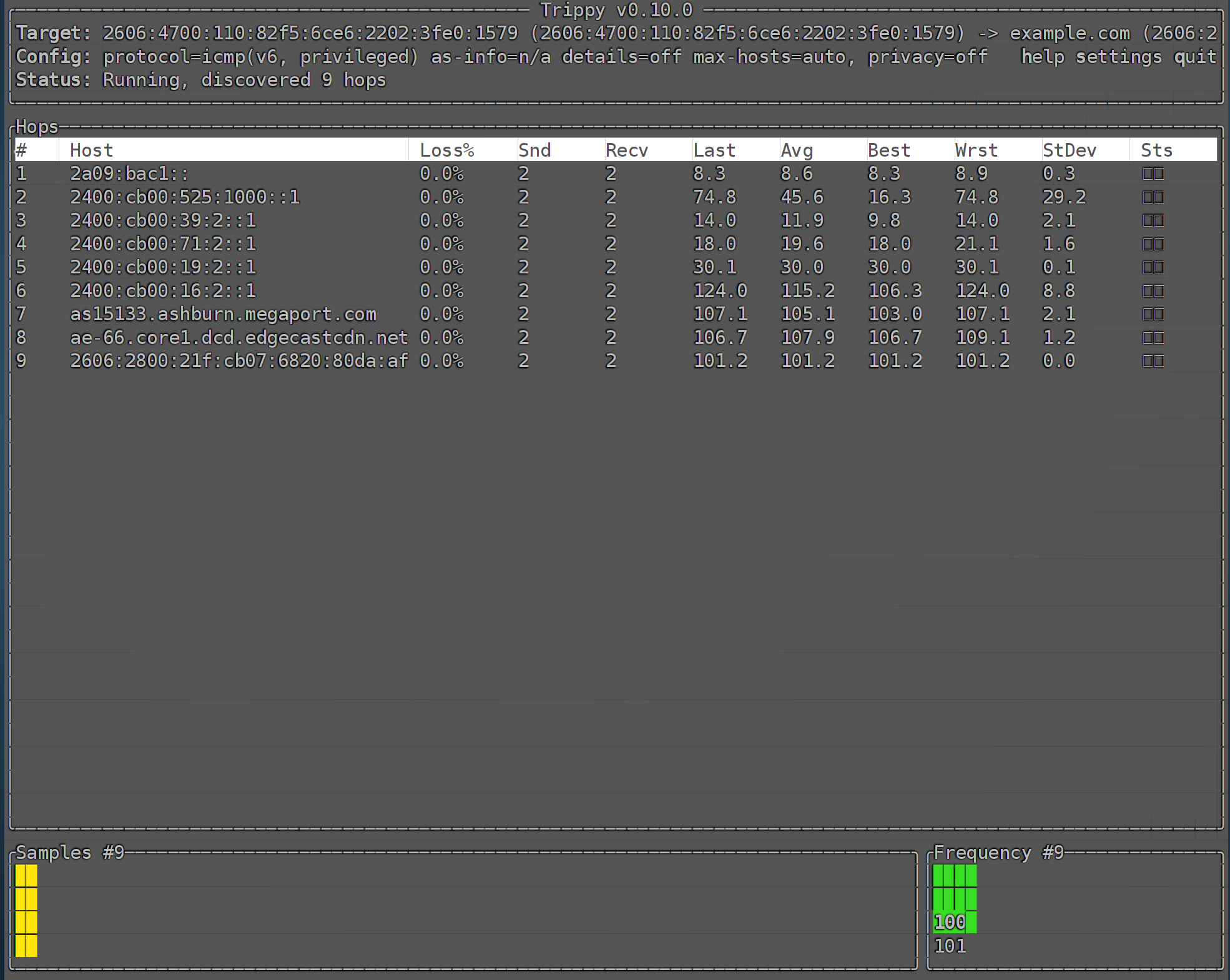This screenshot has width=1230, height=980.
Task: Click the Sts indicator for edgecastcdn hop
Action: coord(1153,338)
